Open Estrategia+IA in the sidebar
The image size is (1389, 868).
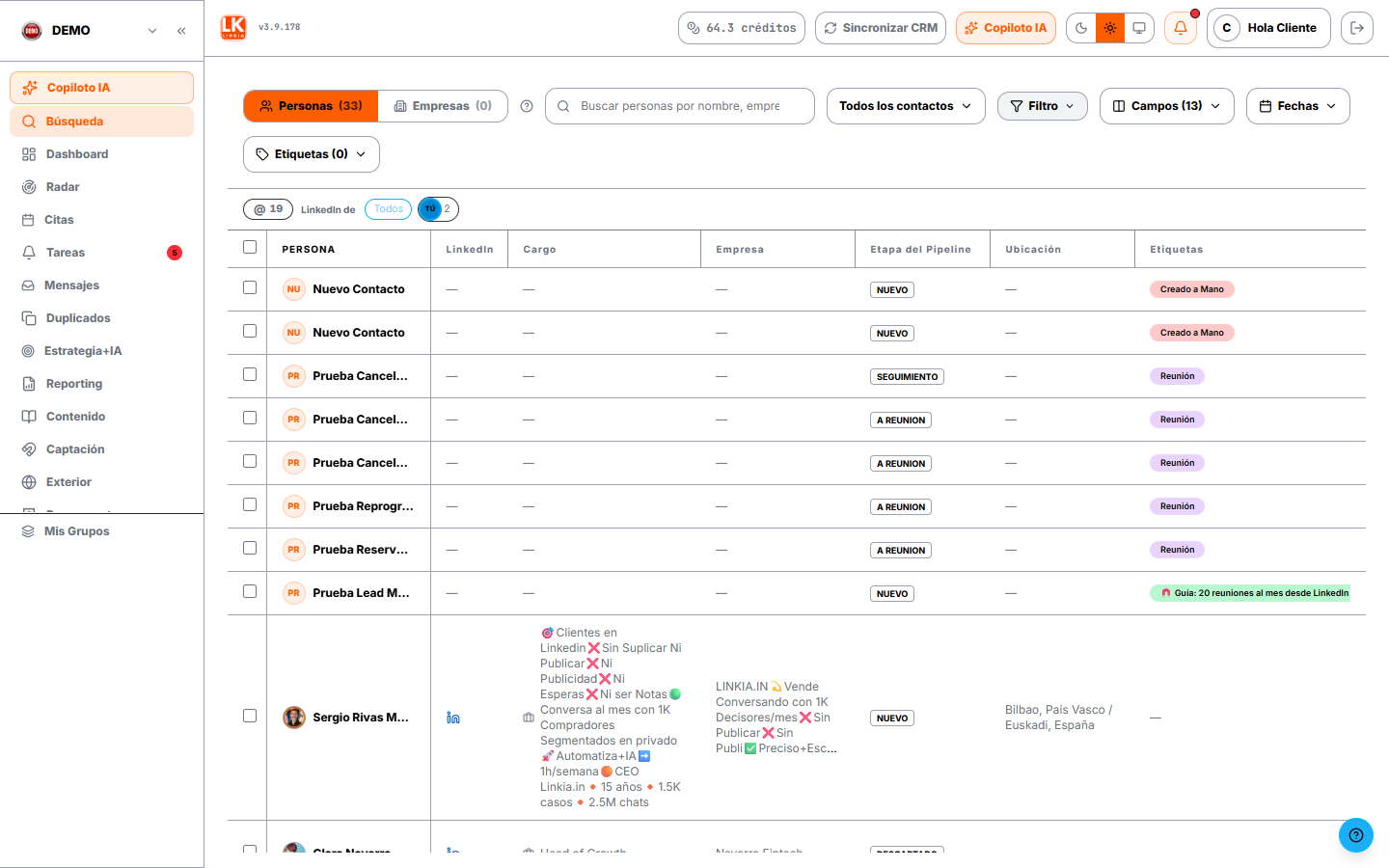pyautogui.click(x=101, y=351)
